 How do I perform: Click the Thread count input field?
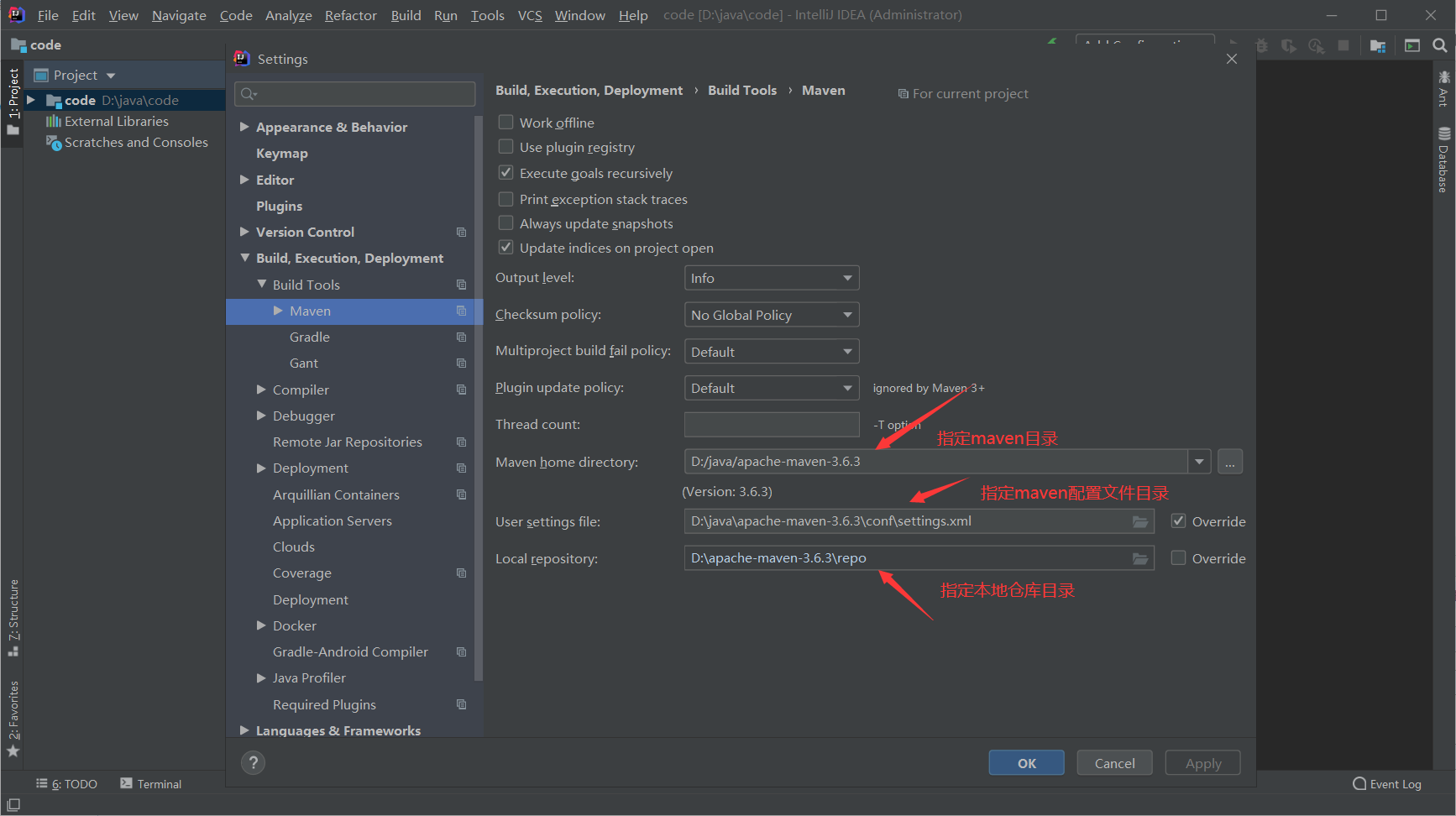point(772,425)
